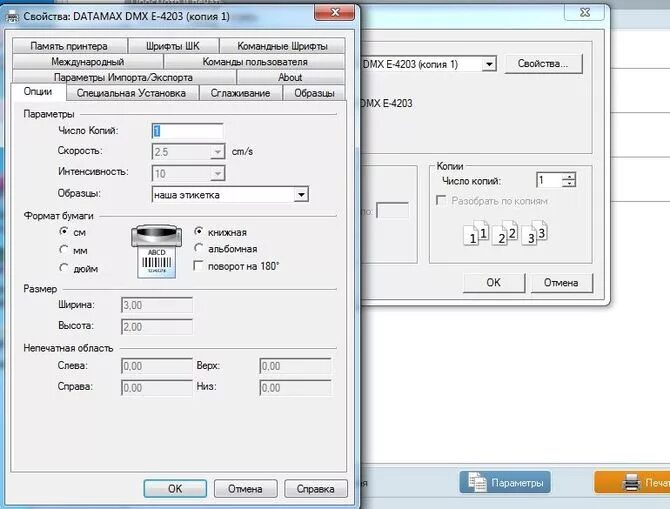Viewport: 670px width, 509px height.
Task: Close the properties dialog with the red X
Action: coord(335,12)
